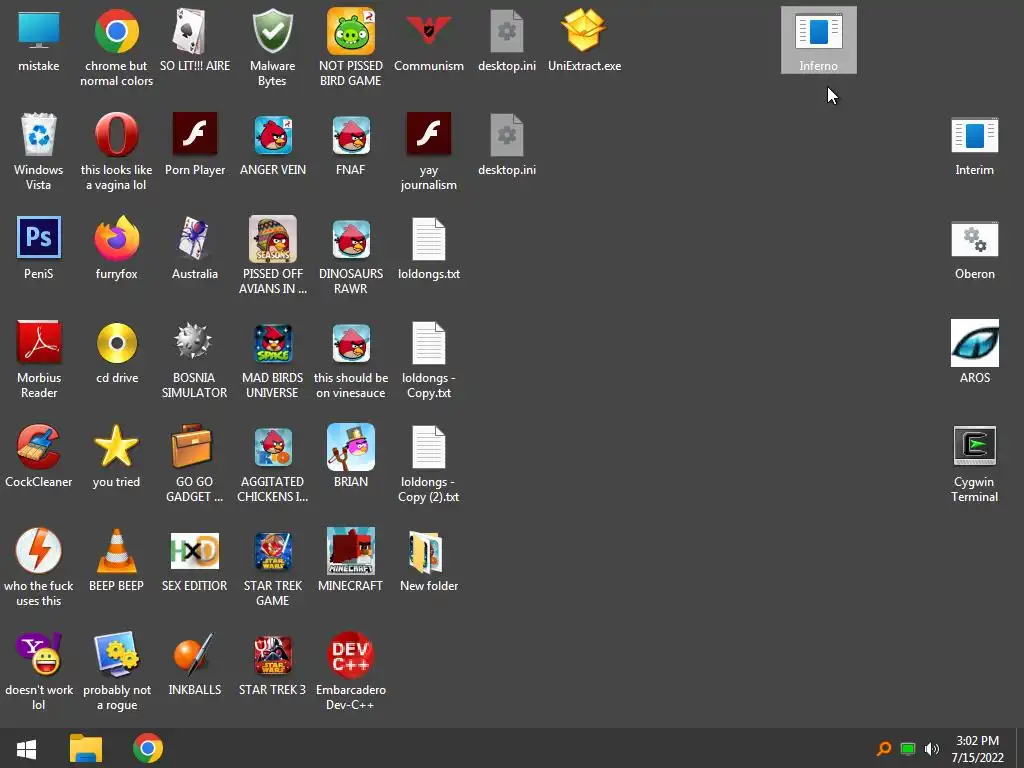Select 'NOT PISSED BIRD GAME' green pig icon
The height and width of the screenshot is (768, 1024).
point(351,31)
